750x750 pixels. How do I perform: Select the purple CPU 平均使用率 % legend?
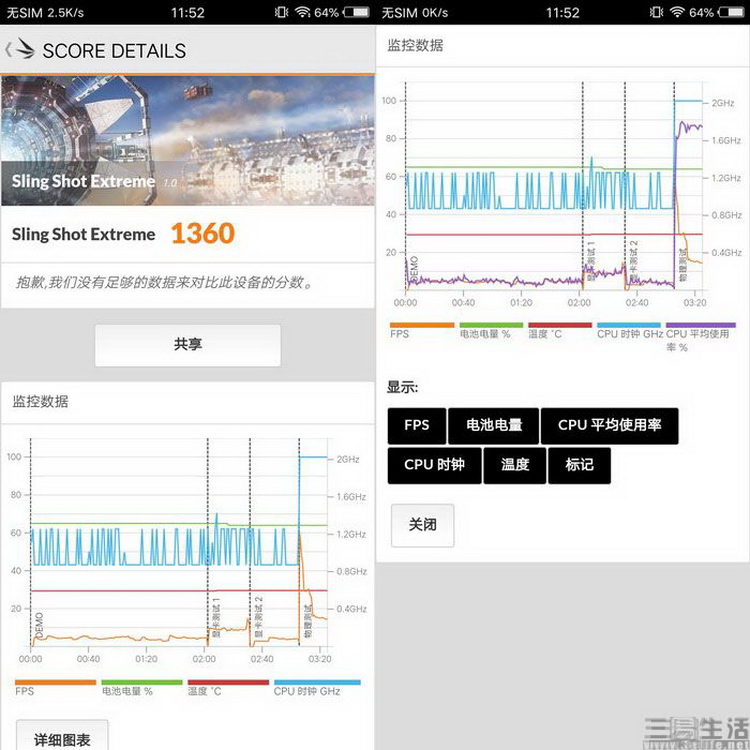click(700, 338)
